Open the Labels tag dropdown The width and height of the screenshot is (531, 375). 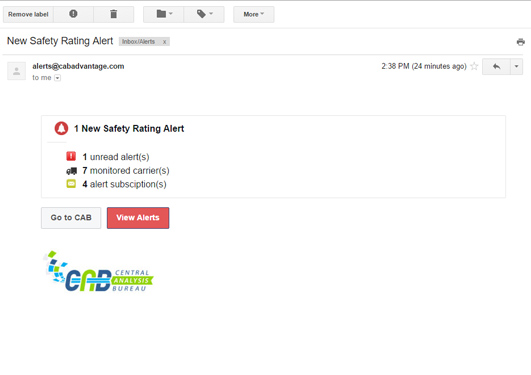[x=204, y=14]
